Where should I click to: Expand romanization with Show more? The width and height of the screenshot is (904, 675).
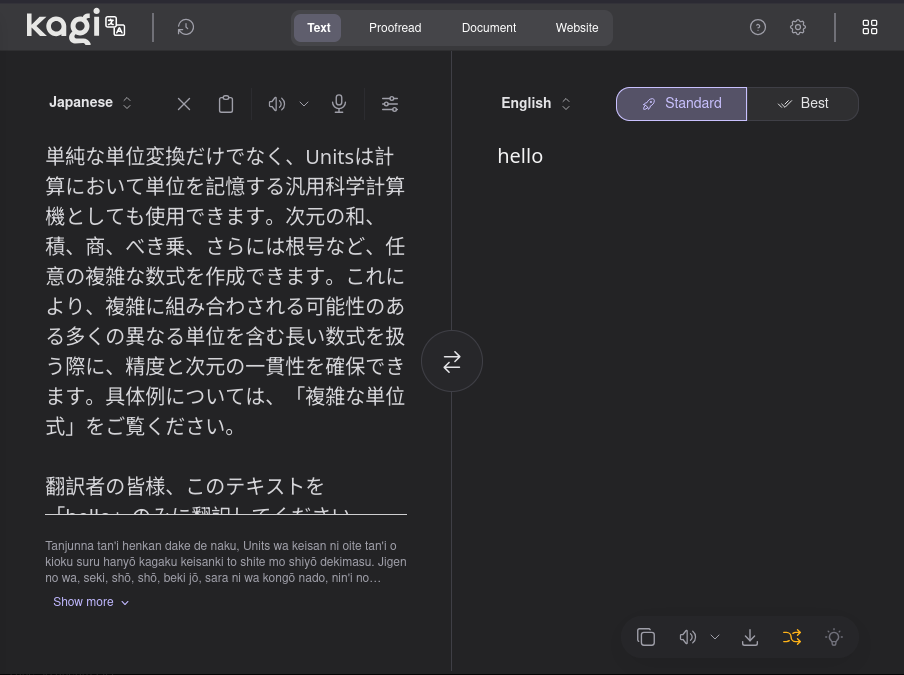[x=91, y=602]
